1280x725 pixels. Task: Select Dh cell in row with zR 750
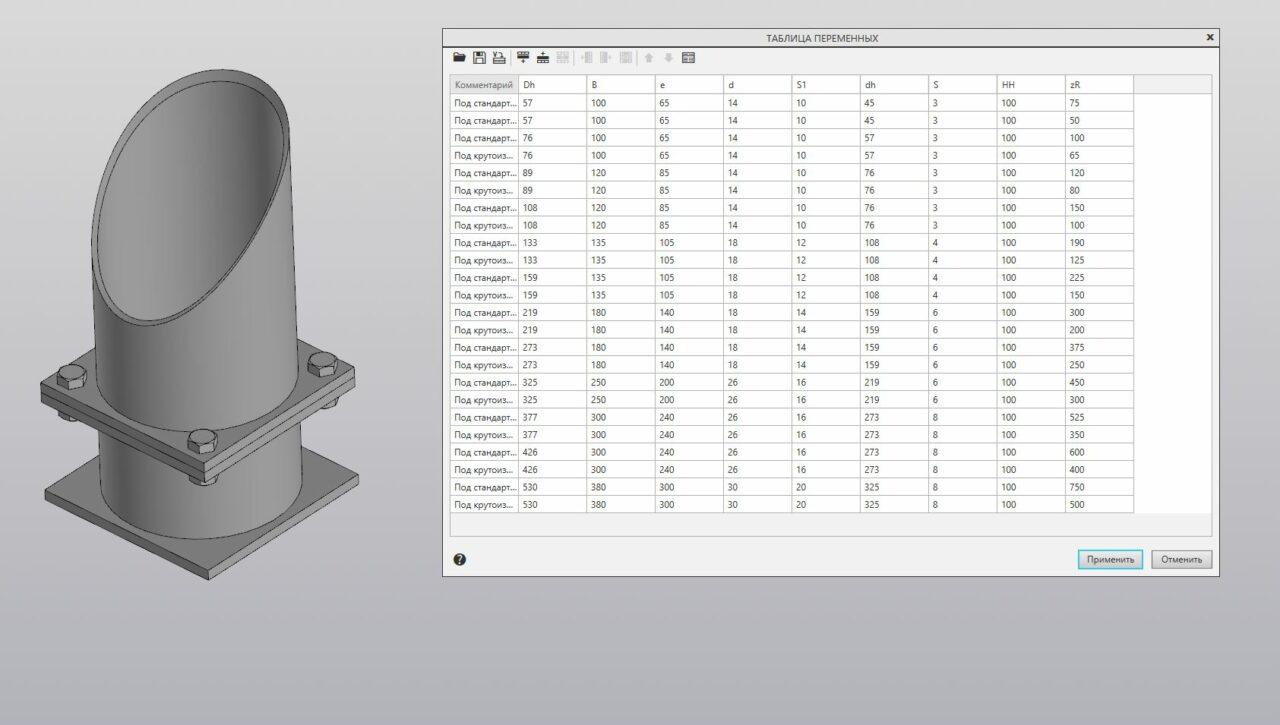[x=552, y=487]
